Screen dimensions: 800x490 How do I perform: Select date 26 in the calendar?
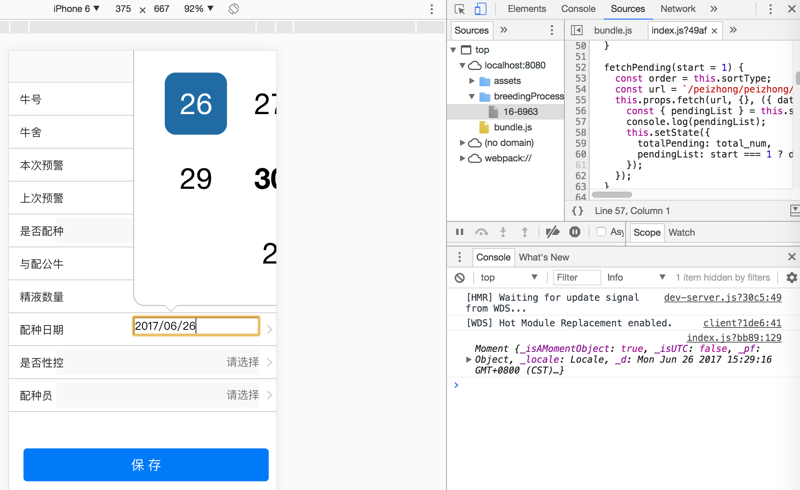pyautogui.click(x=196, y=104)
